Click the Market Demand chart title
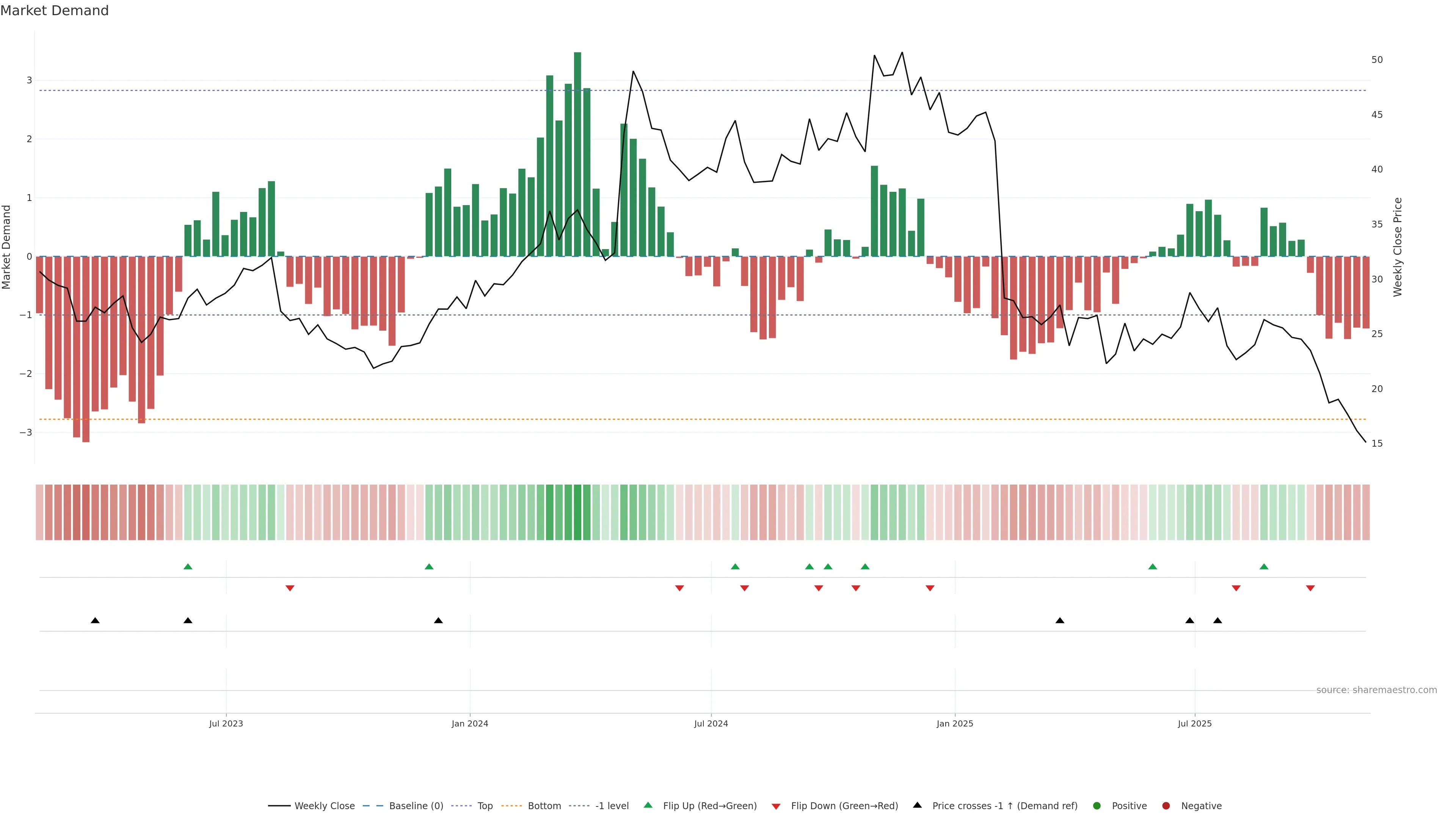 point(54,11)
